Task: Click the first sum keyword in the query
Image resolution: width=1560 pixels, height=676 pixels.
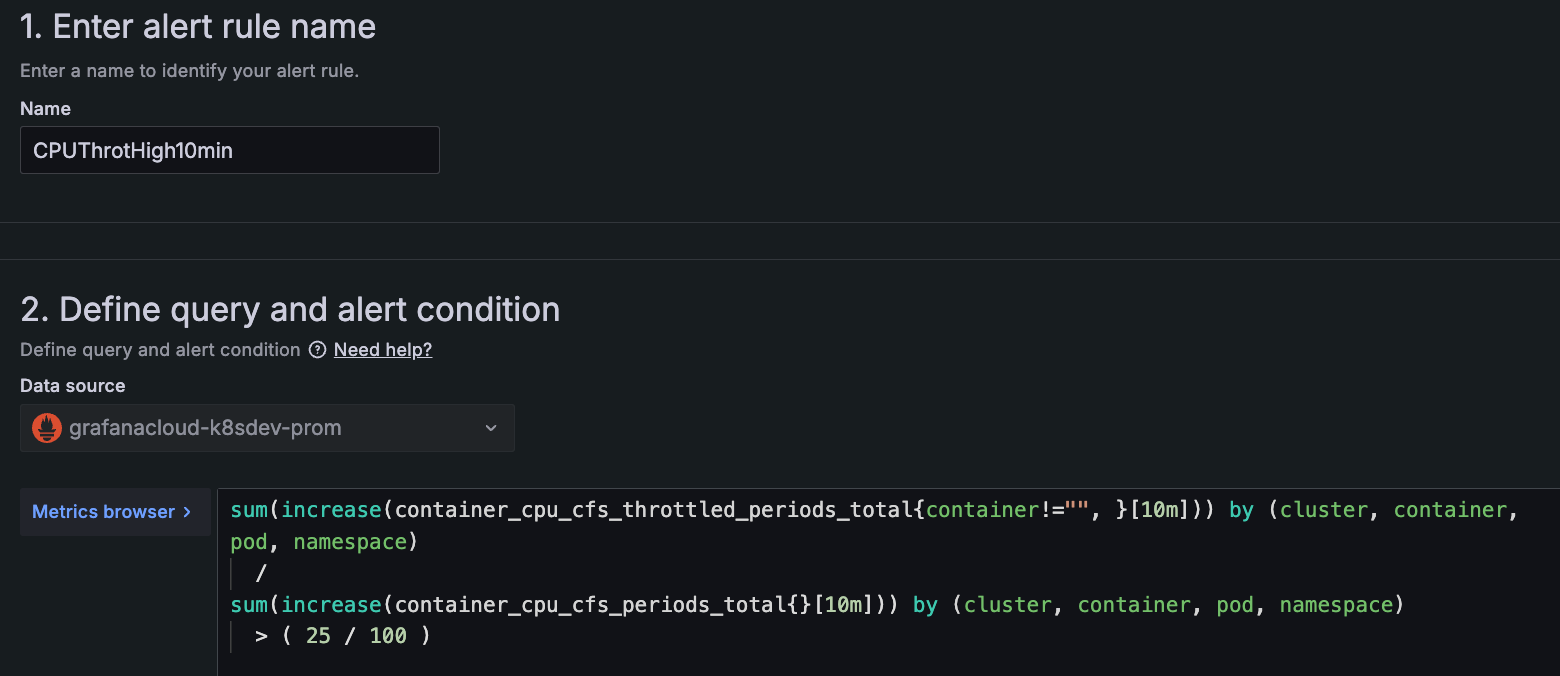Action: coord(249,510)
